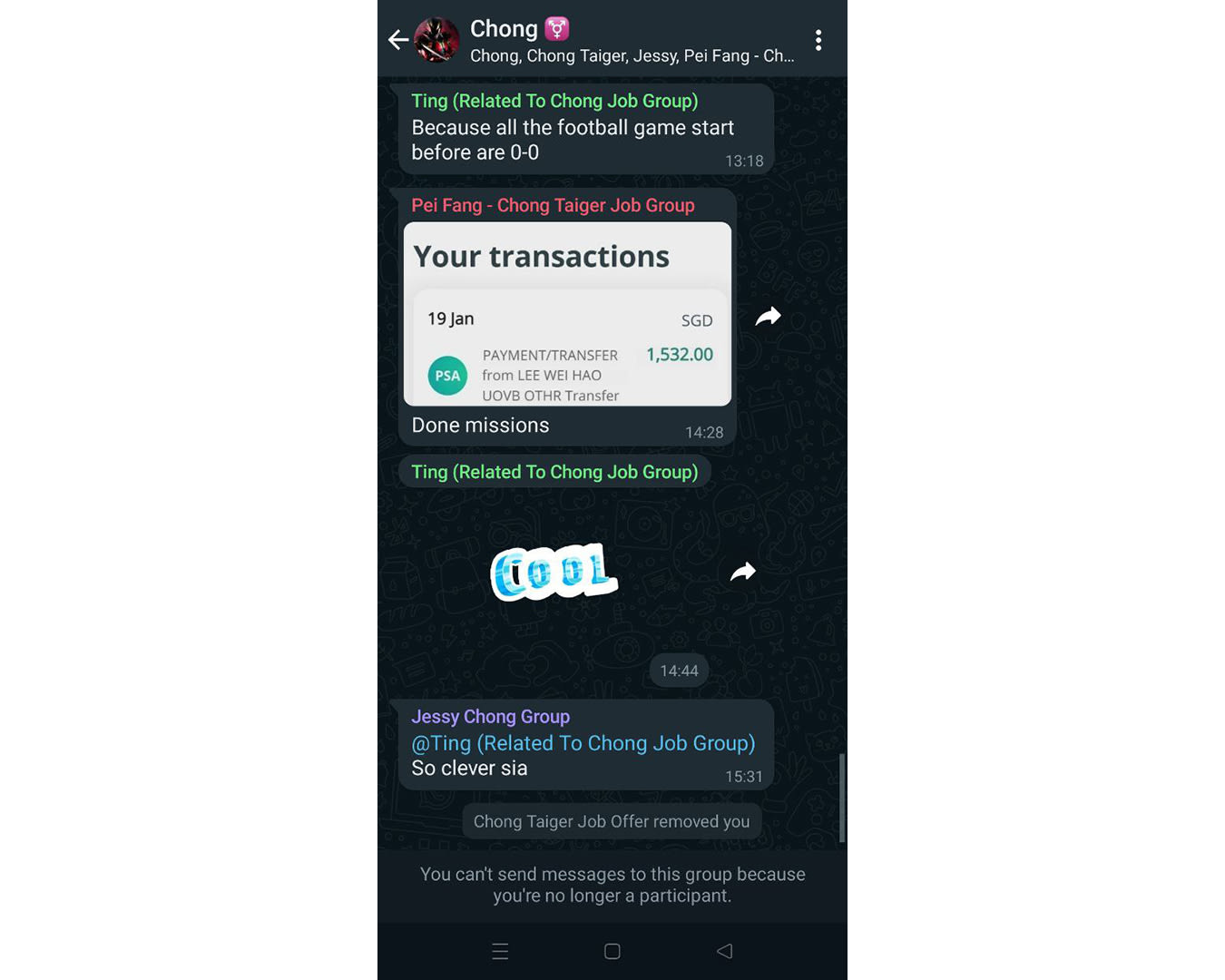Open group info via Chong title
Viewport: 1225px width, 980px height.
[504, 29]
